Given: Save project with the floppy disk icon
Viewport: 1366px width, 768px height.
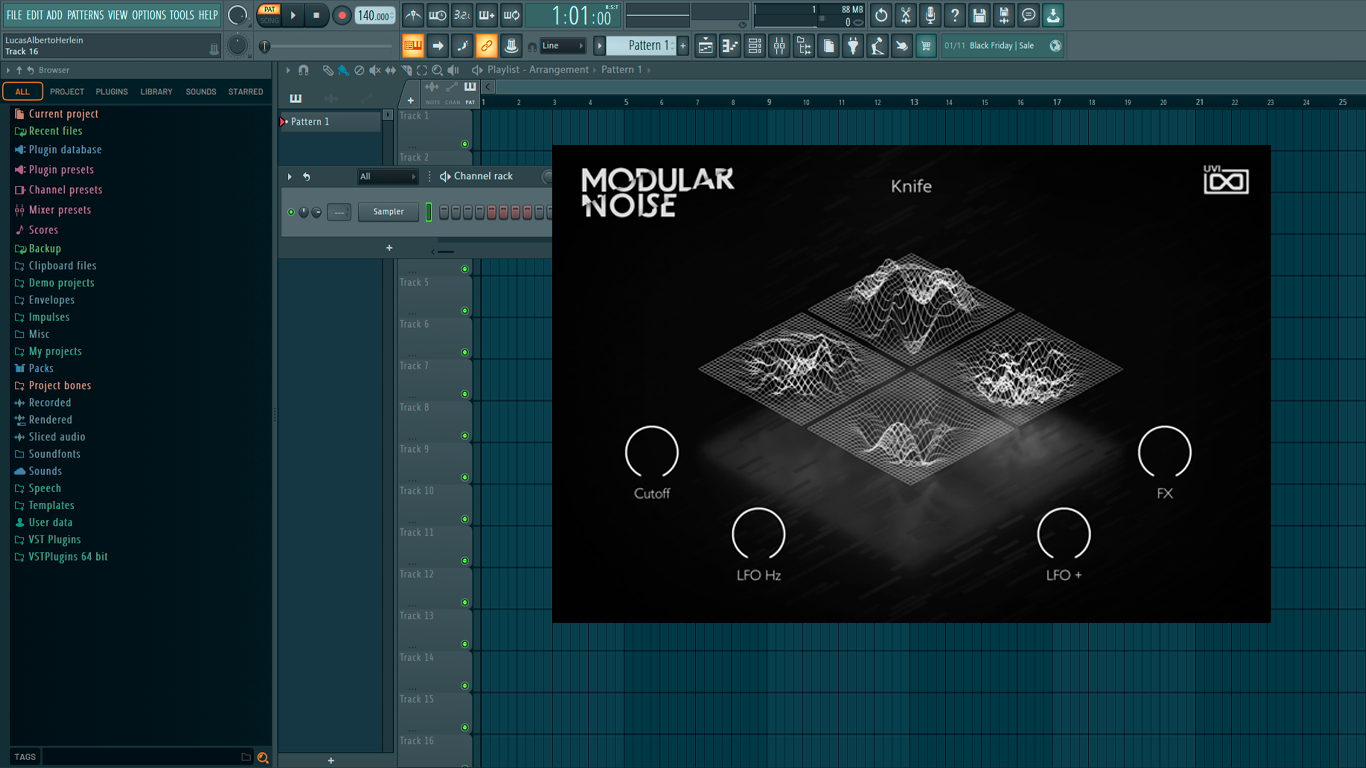Looking at the screenshot, I should (x=979, y=15).
